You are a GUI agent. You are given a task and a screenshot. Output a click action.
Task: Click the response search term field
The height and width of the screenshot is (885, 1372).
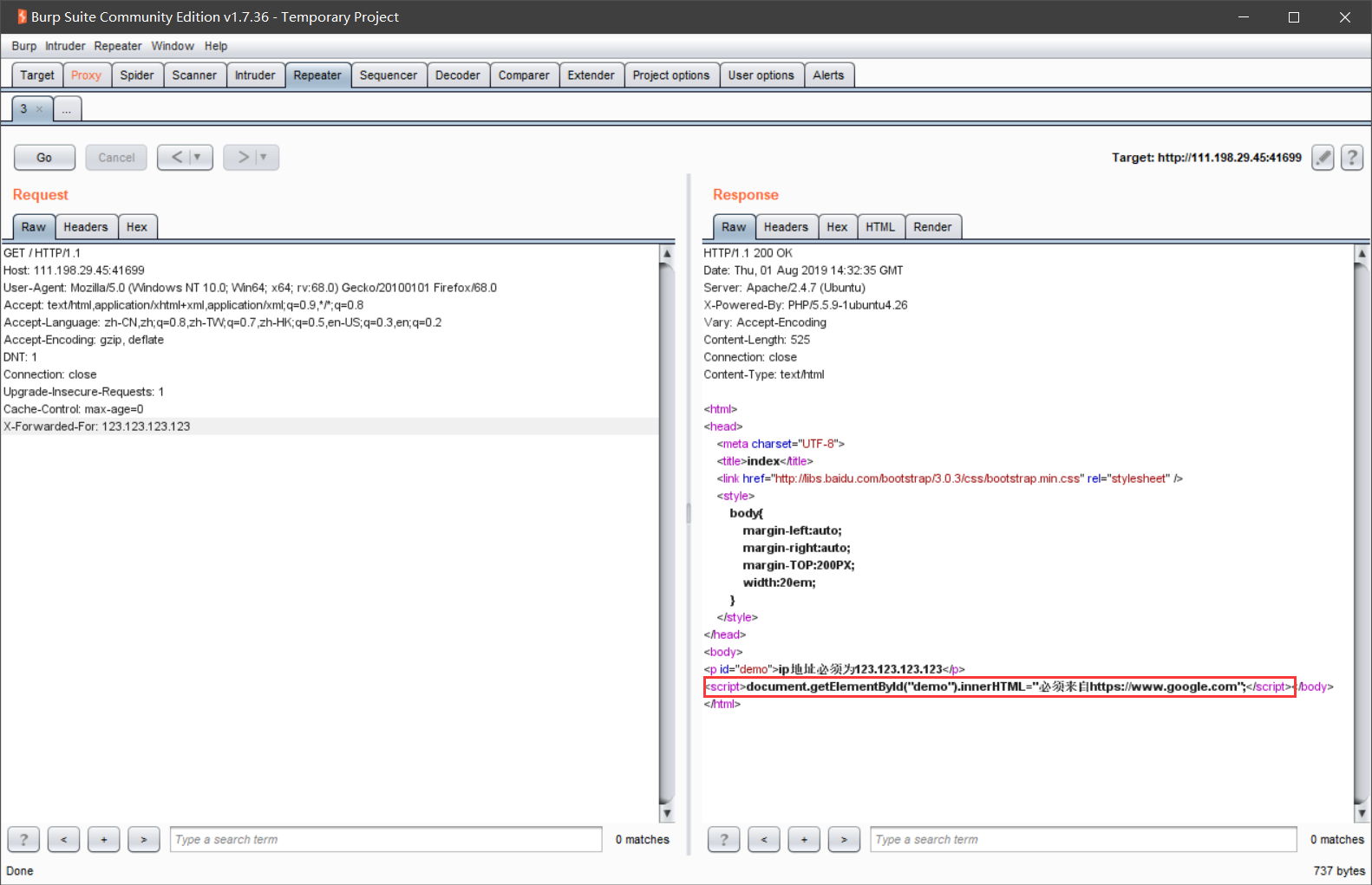coord(1083,839)
